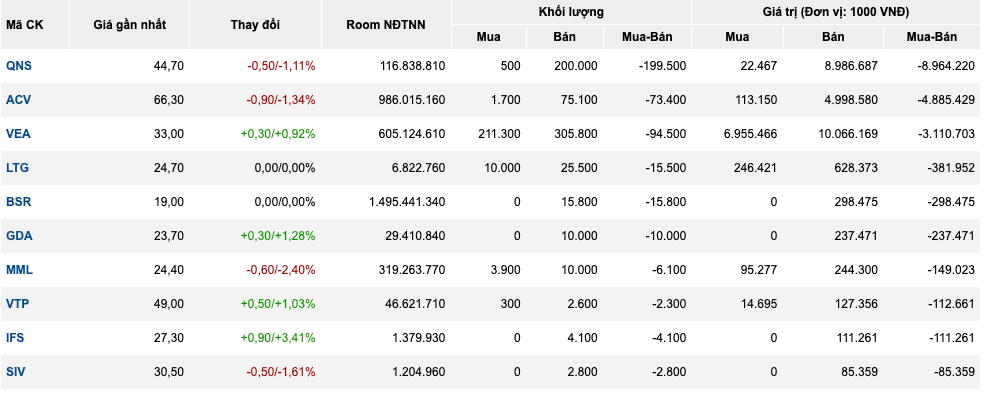Open the MML stock ticker link

click(19, 269)
